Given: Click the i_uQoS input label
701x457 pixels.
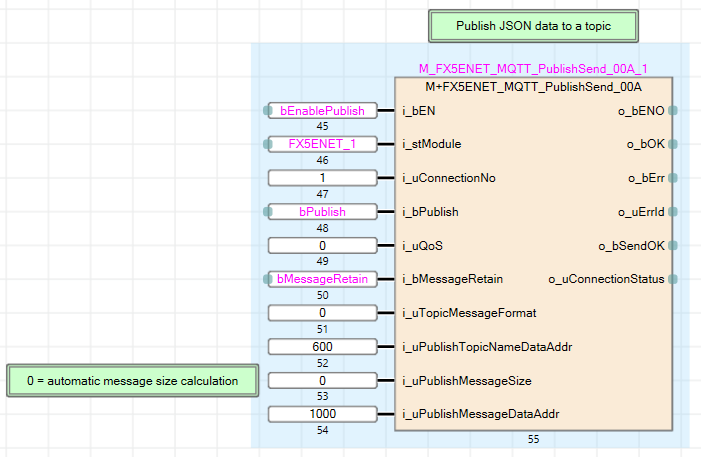Looking at the screenshot, I should click(x=422, y=246).
